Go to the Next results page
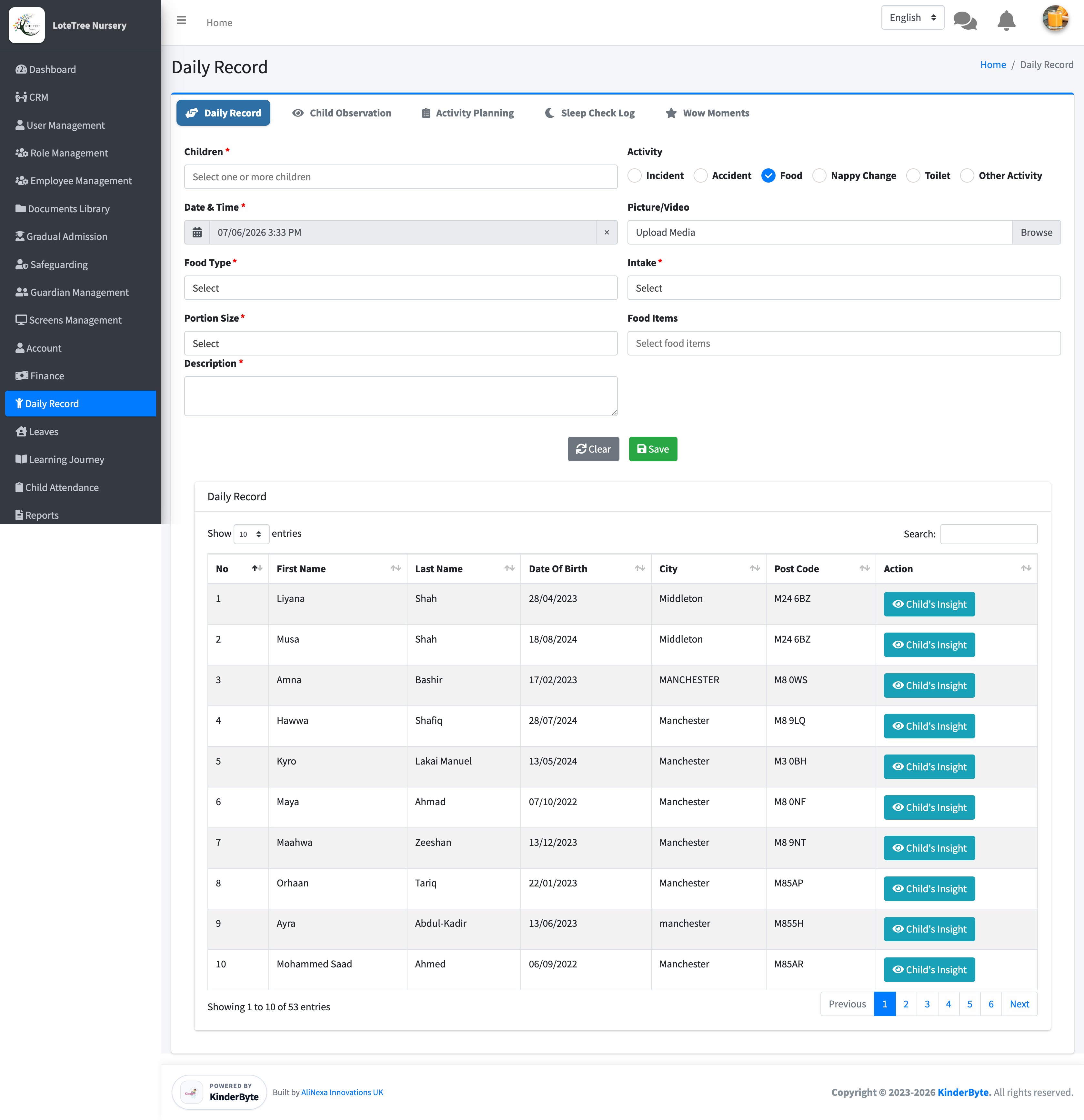Image resolution: width=1084 pixels, height=1120 pixels. tap(1019, 1004)
